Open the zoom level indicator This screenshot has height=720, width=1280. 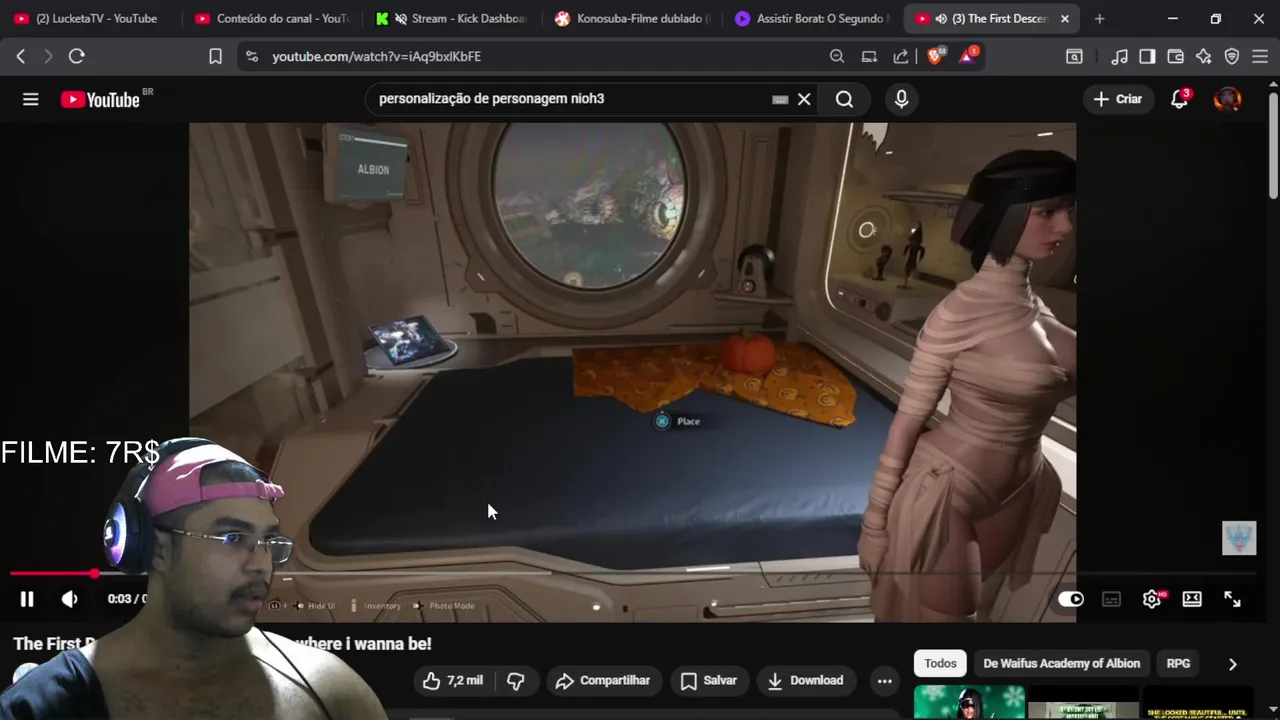point(837,57)
